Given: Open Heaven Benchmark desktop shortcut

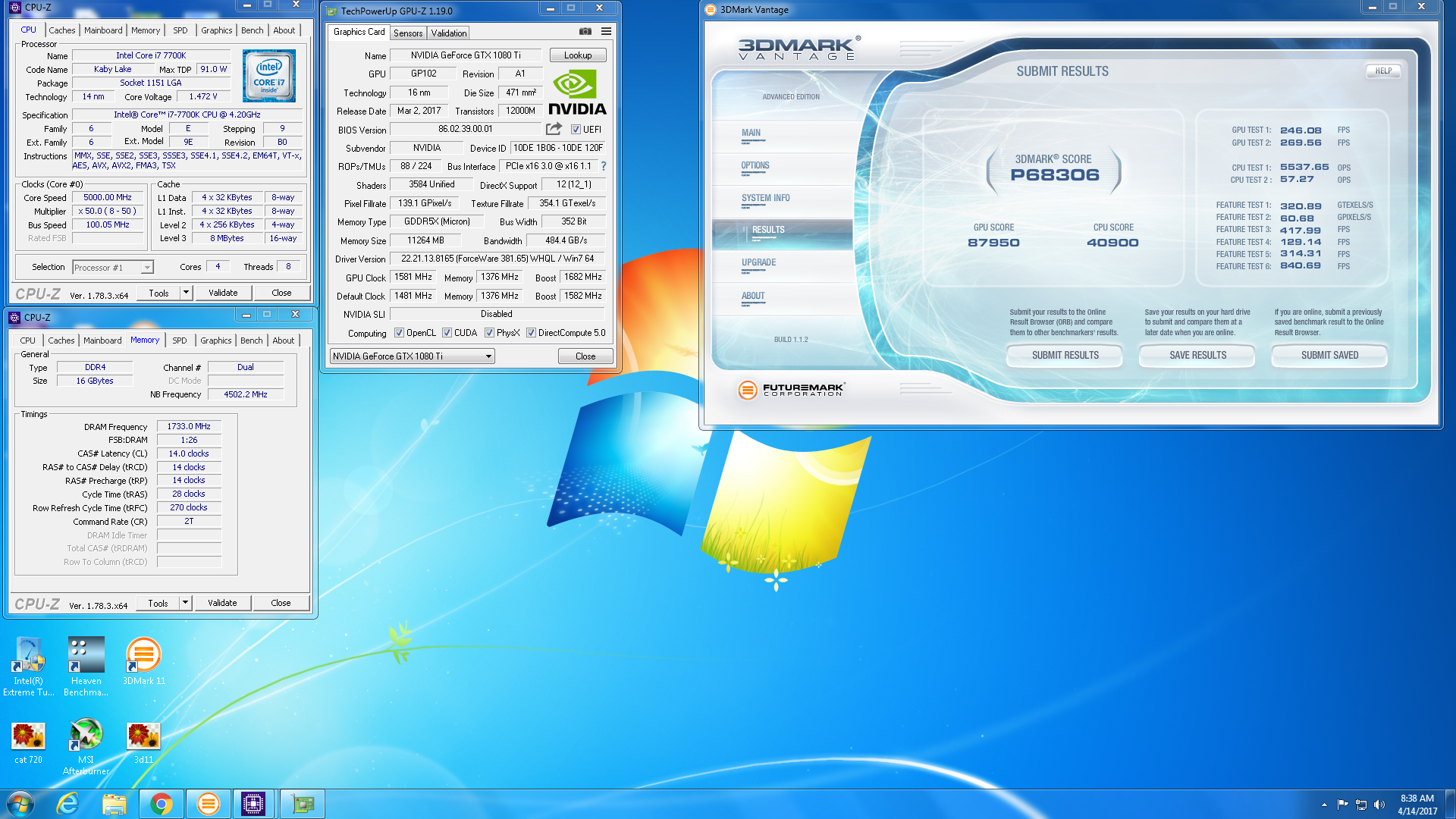Looking at the screenshot, I should [86, 667].
